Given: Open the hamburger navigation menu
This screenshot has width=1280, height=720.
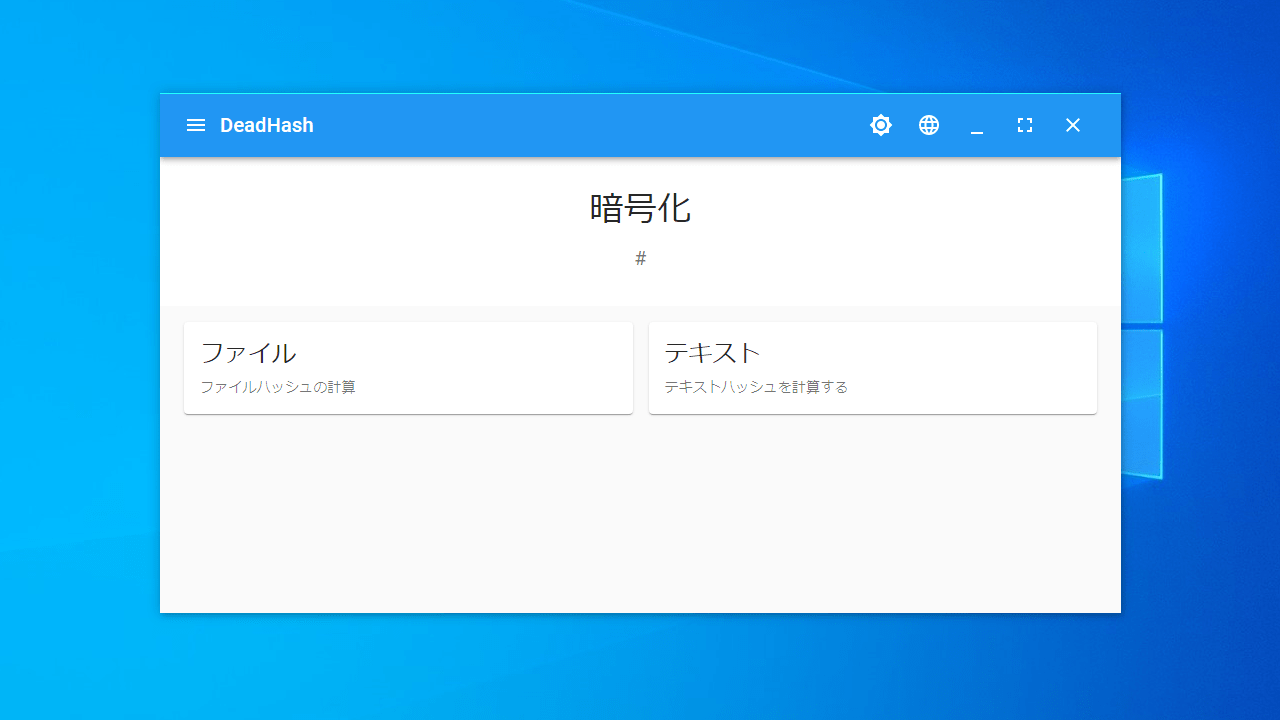Looking at the screenshot, I should coord(196,125).
